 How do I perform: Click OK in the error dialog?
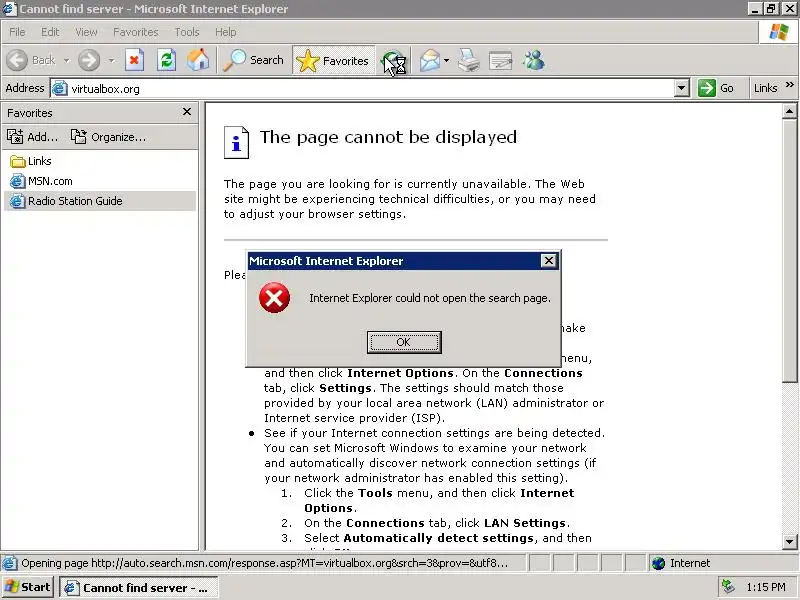pos(404,342)
